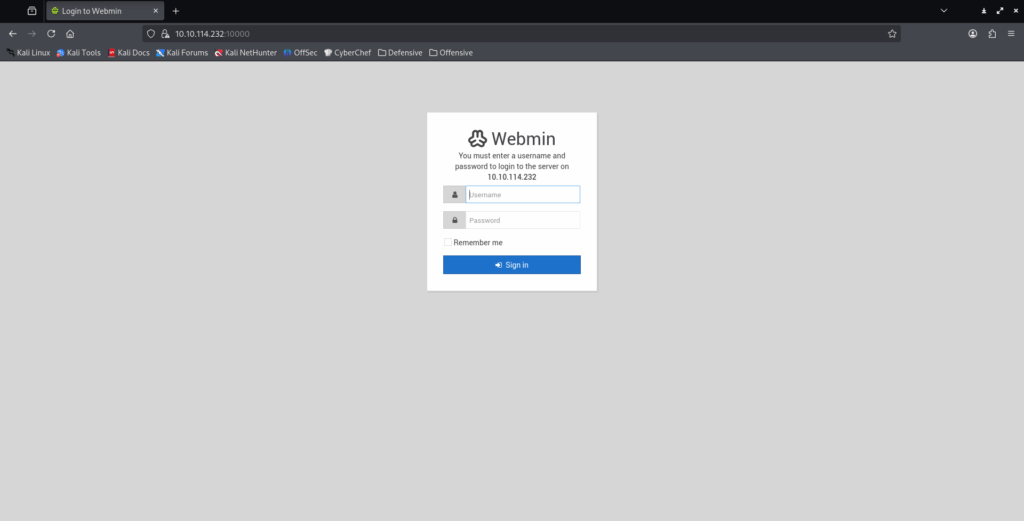Open a new tab with plus button

(176, 10)
